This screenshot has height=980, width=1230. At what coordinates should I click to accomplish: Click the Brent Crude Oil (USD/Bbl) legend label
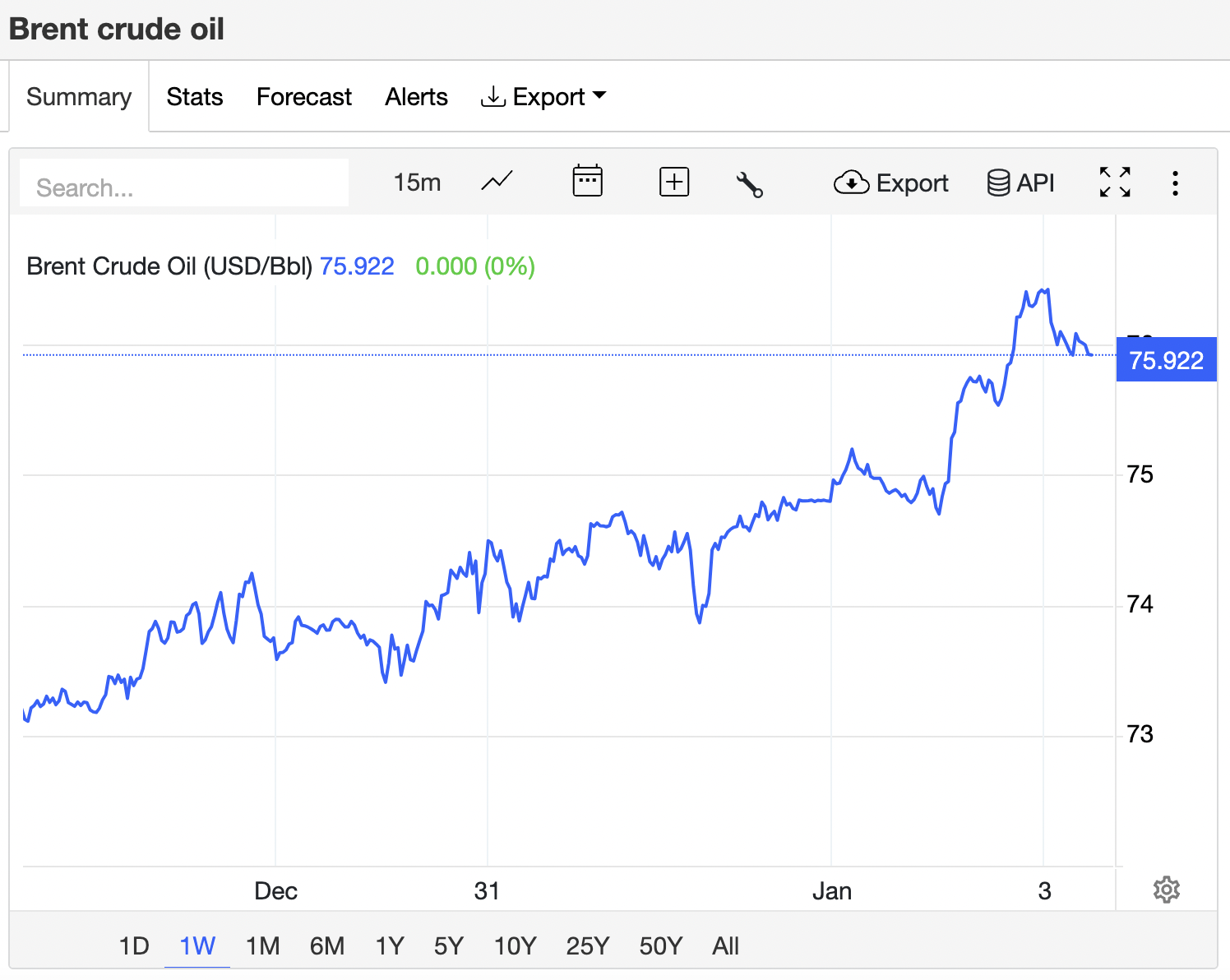click(169, 266)
